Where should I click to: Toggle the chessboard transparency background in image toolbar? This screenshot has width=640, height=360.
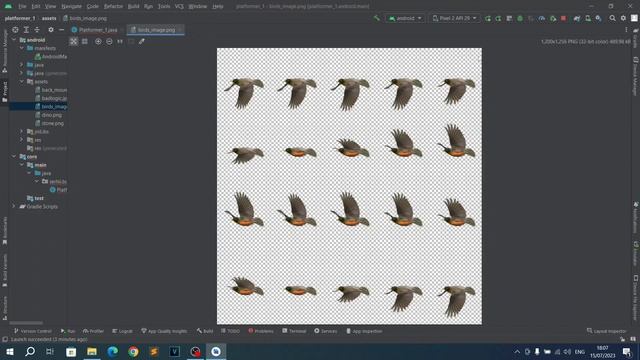73,41
